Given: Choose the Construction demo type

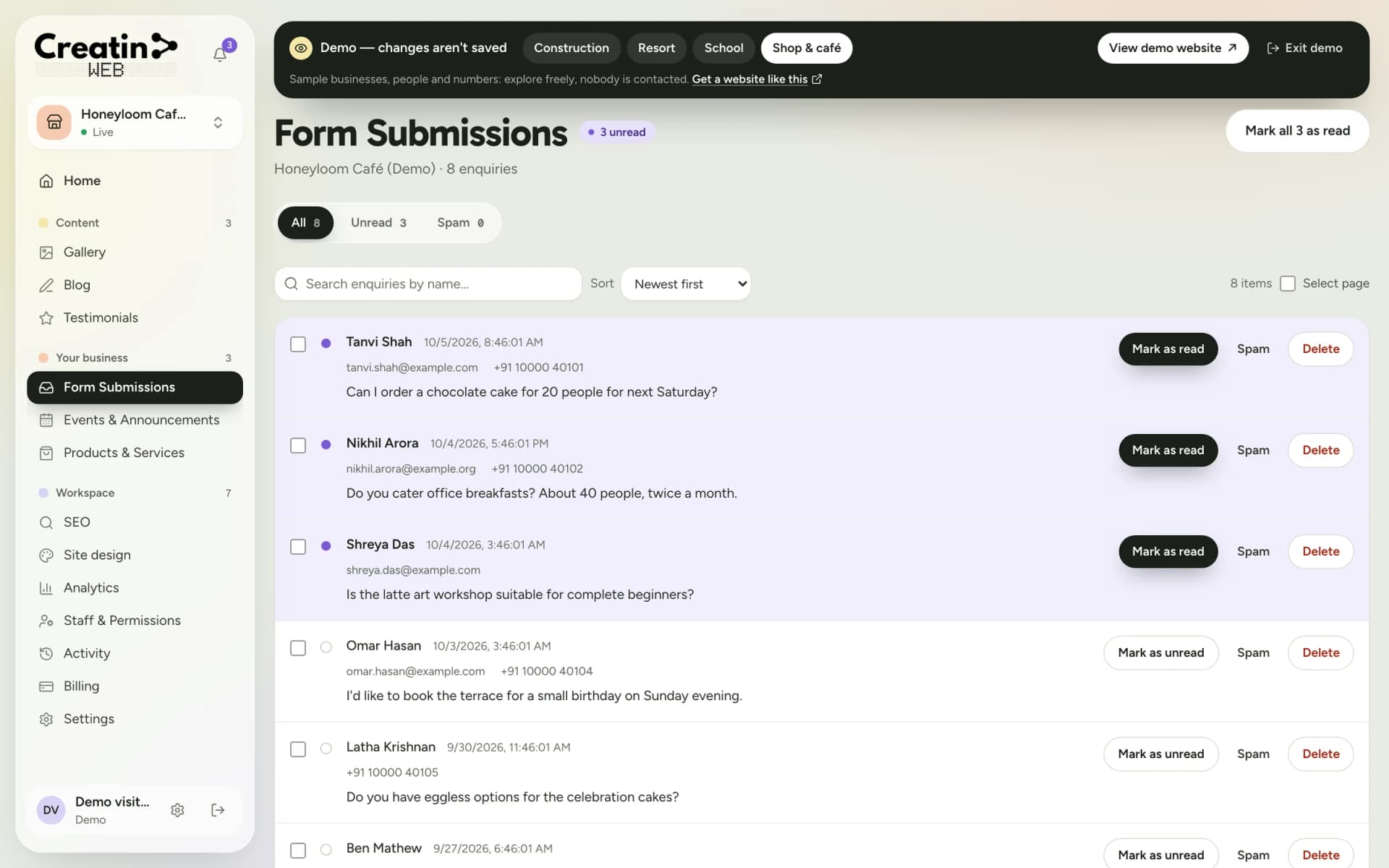Looking at the screenshot, I should tap(572, 48).
